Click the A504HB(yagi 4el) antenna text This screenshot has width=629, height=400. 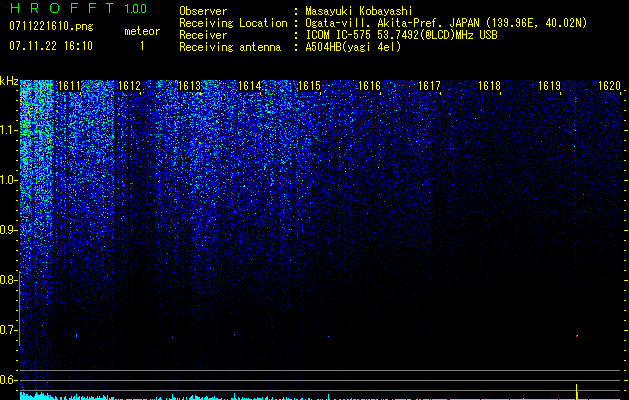(x=353, y=47)
